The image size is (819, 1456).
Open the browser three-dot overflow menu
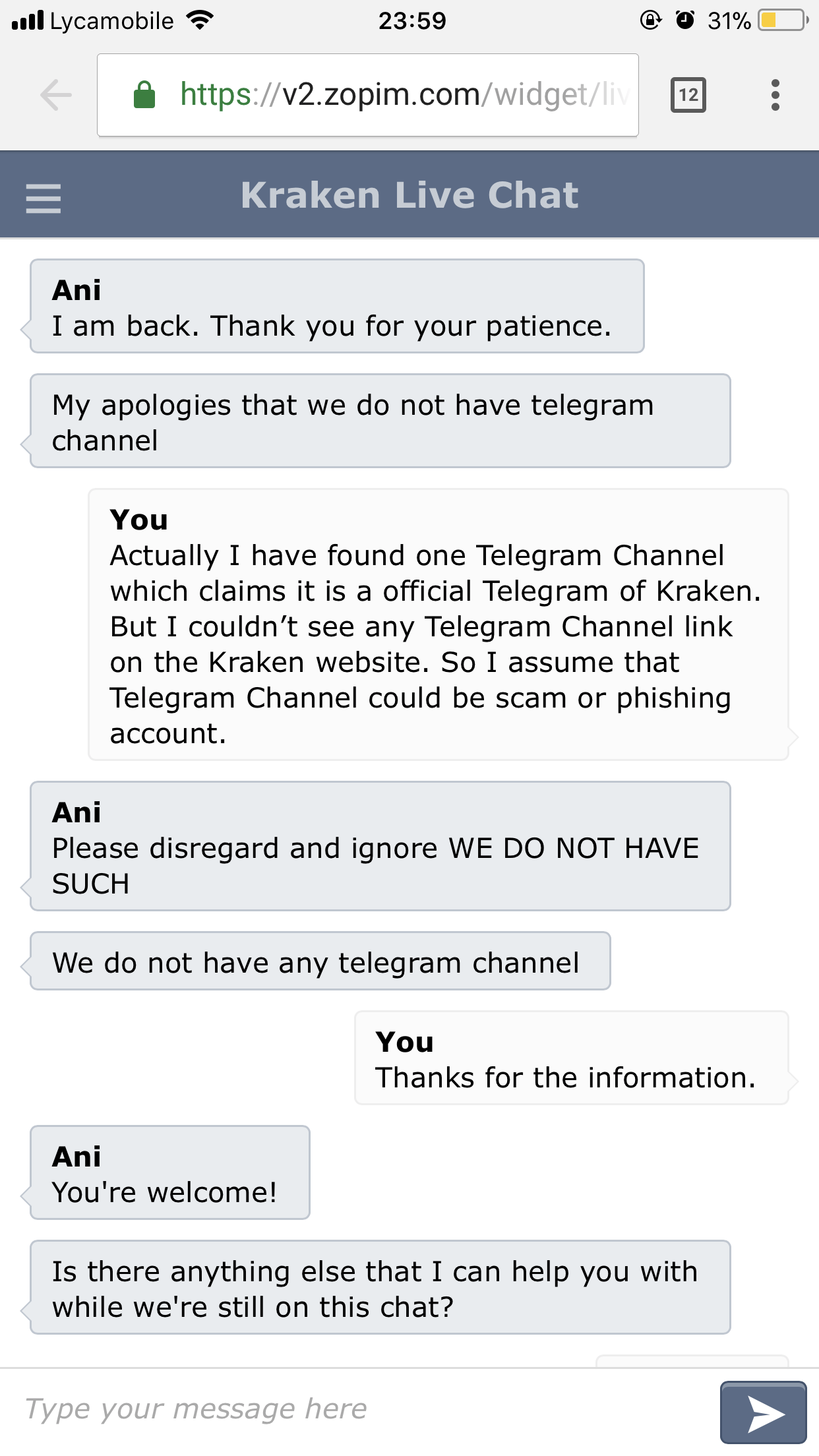pyautogui.click(x=775, y=95)
